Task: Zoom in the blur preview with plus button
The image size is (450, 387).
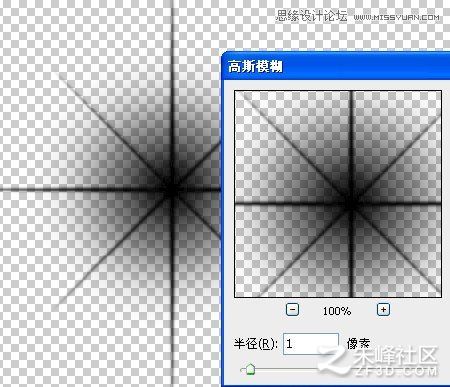Action: (383, 310)
